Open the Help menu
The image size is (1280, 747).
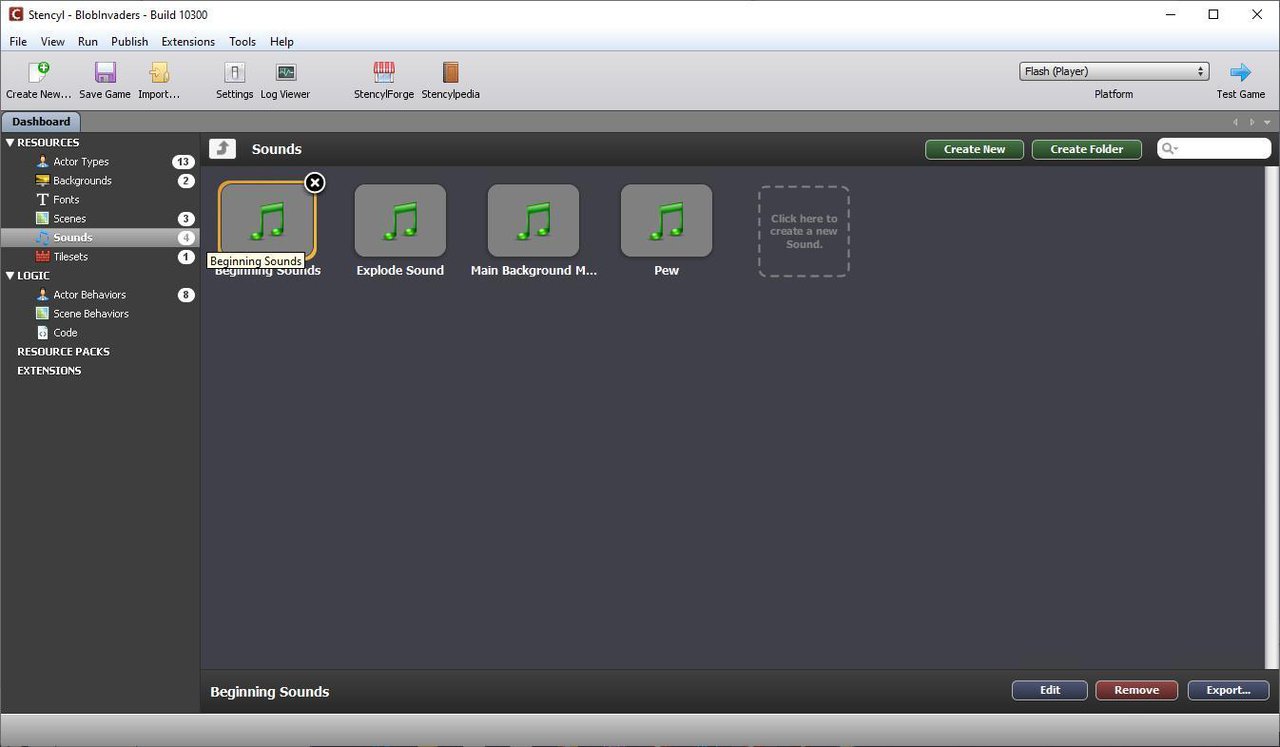(x=282, y=42)
